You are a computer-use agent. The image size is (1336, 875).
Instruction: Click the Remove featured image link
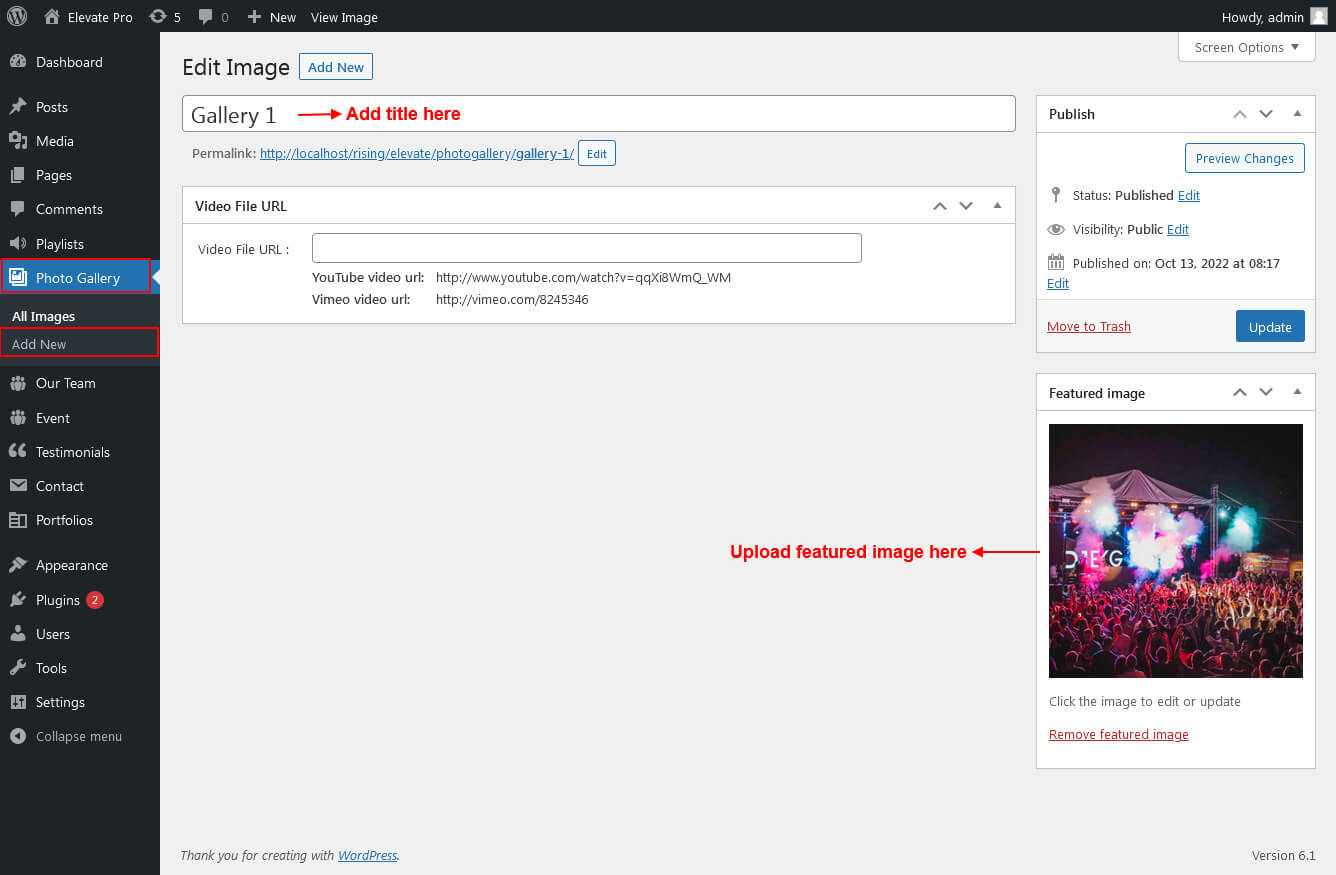click(x=1118, y=734)
